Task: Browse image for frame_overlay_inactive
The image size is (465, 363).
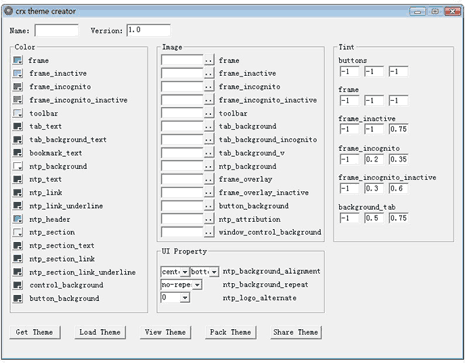Action: click(209, 193)
